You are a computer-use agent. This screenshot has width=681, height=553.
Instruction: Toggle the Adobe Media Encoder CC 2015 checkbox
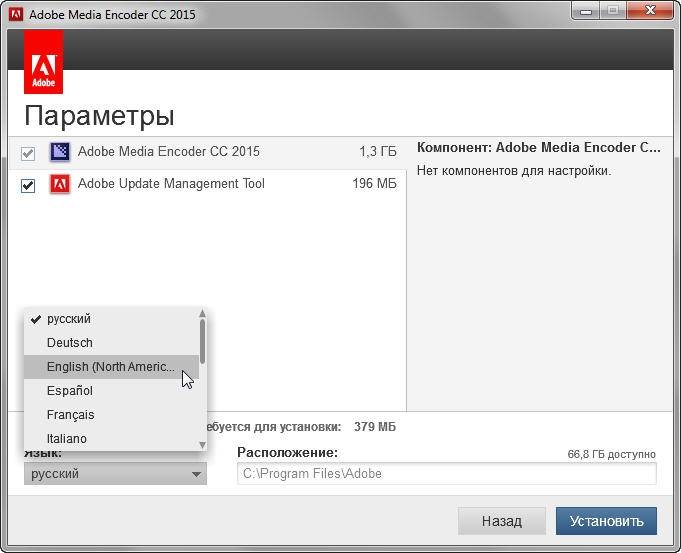(28, 153)
